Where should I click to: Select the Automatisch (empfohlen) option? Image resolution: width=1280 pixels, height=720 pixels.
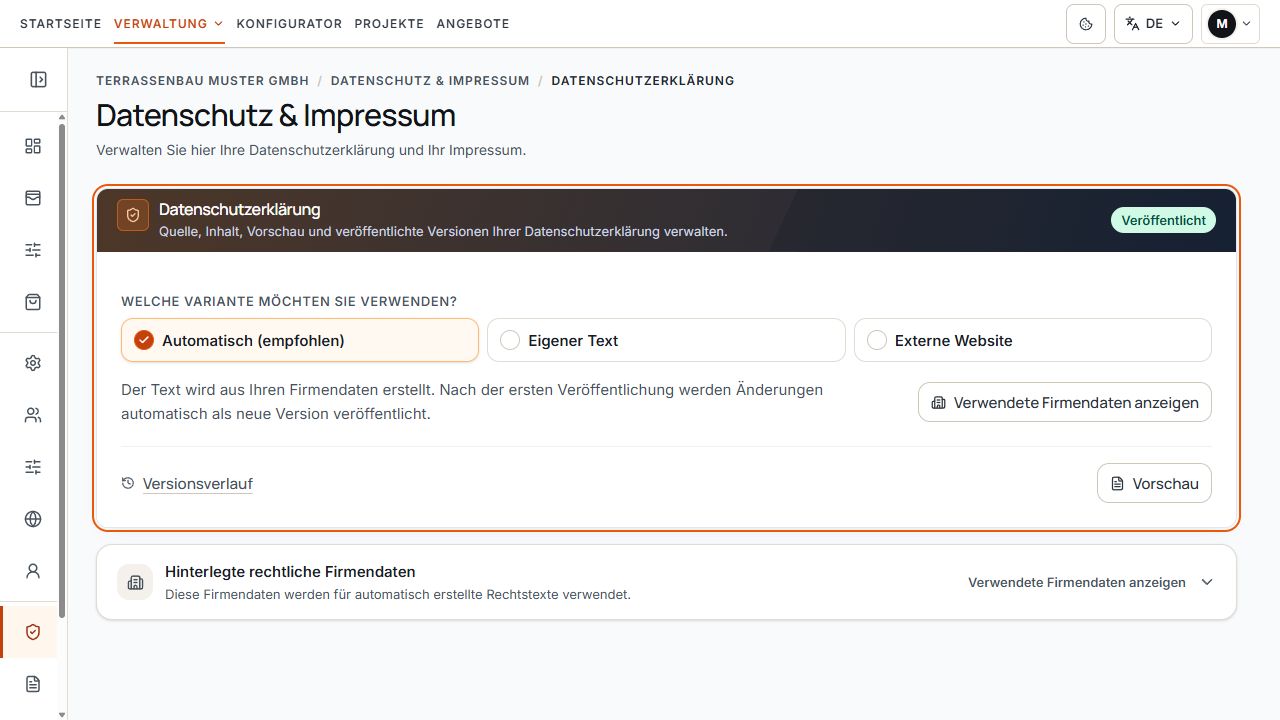(300, 340)
